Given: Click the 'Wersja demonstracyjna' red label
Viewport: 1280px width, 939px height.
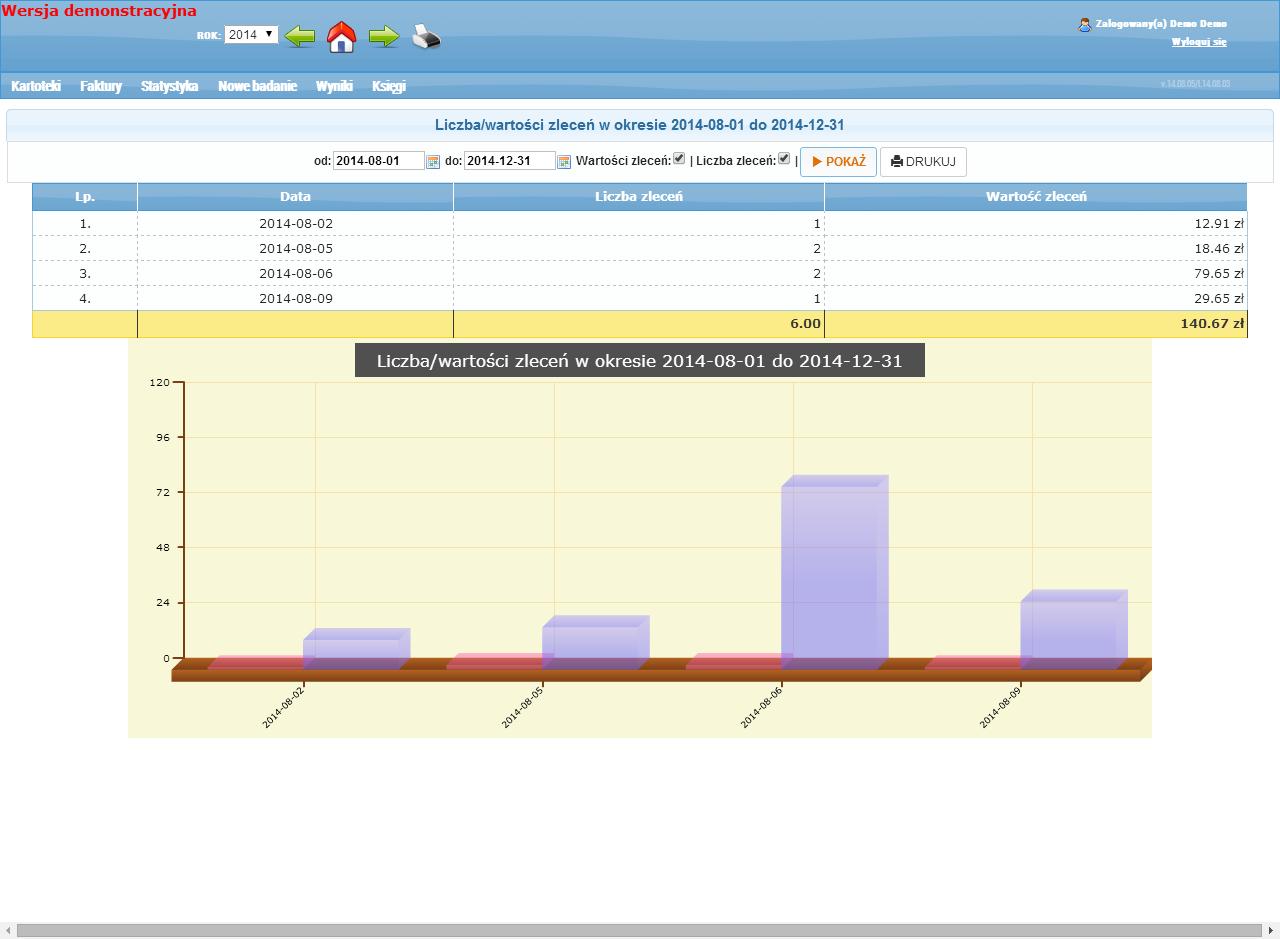Looking at the screenshot, I should pyautogui.click(x=99, y=11).
